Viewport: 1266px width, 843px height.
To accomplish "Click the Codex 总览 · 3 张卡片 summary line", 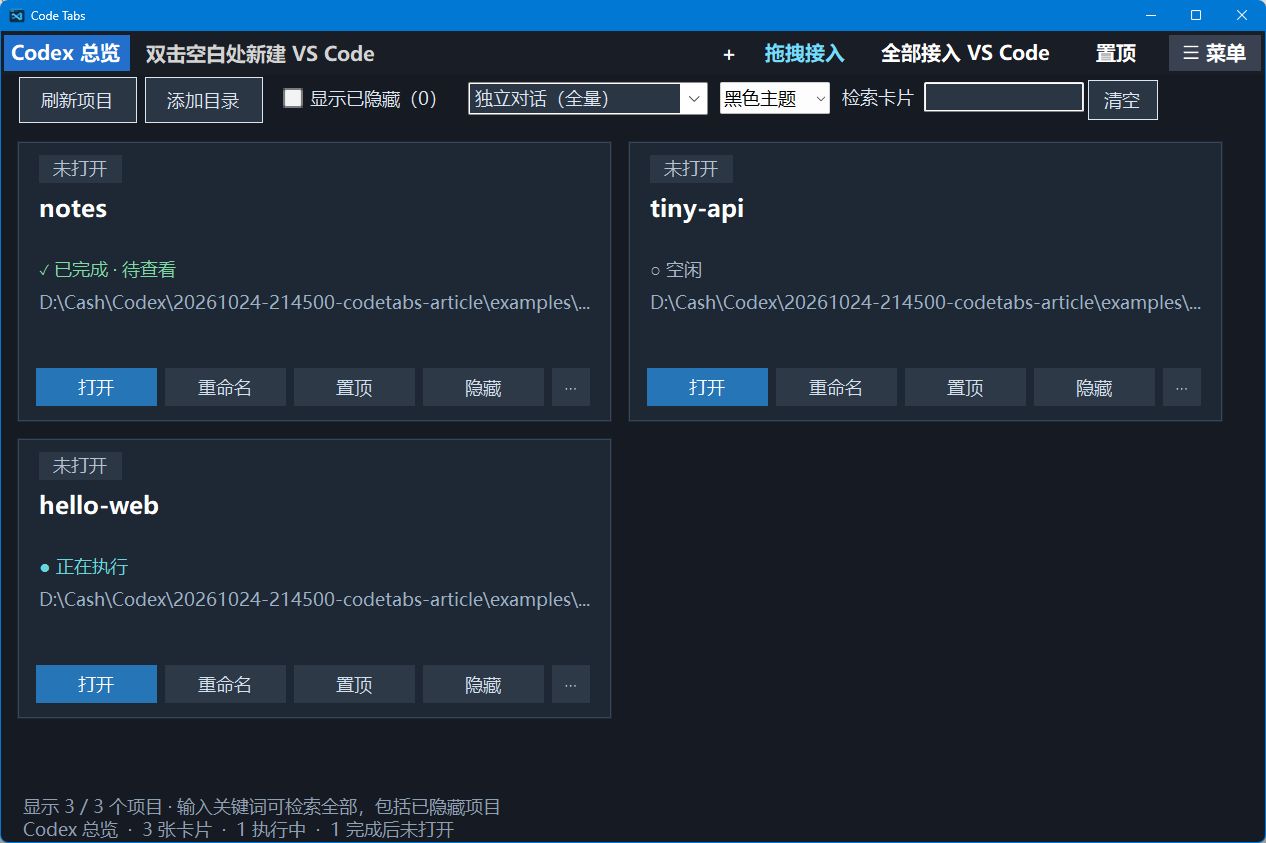I will coord(238,830).
